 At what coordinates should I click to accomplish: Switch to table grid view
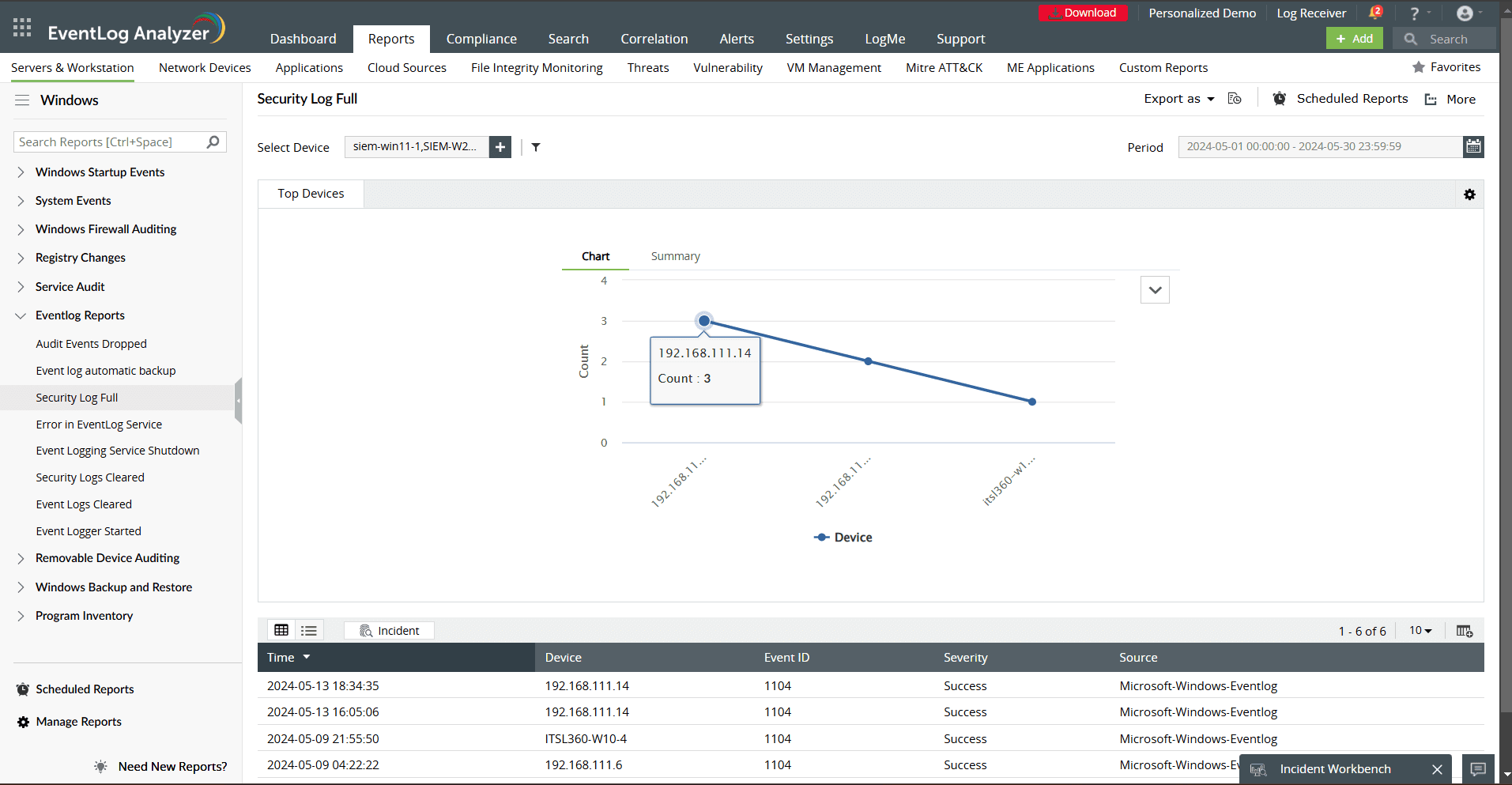281,630
